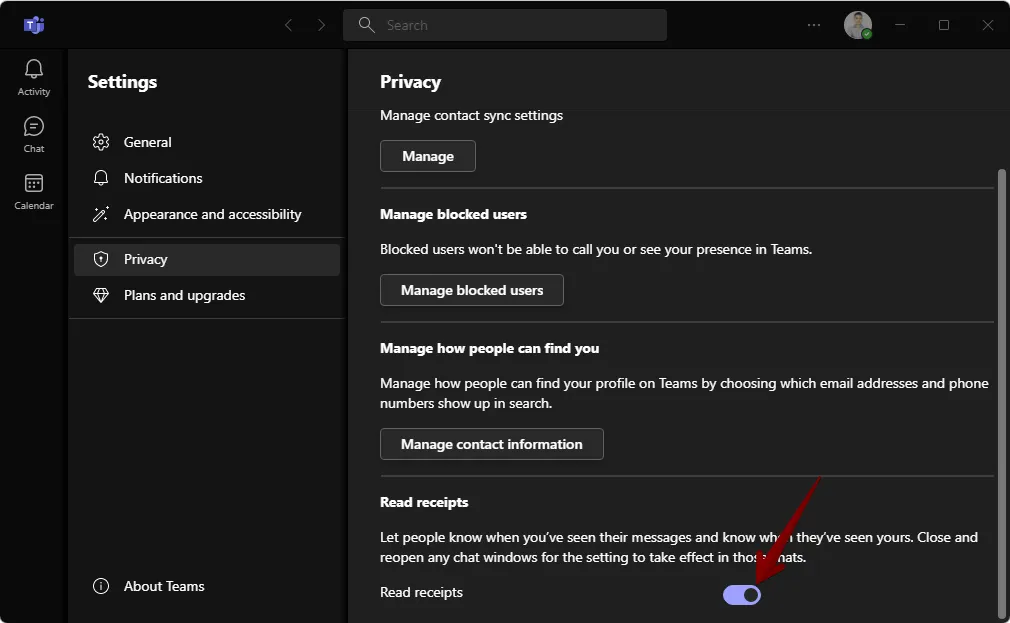The width and height of the screenshot is (1010, 623).
Task: Click the Privacy shield icon
Action: (101, 259)
